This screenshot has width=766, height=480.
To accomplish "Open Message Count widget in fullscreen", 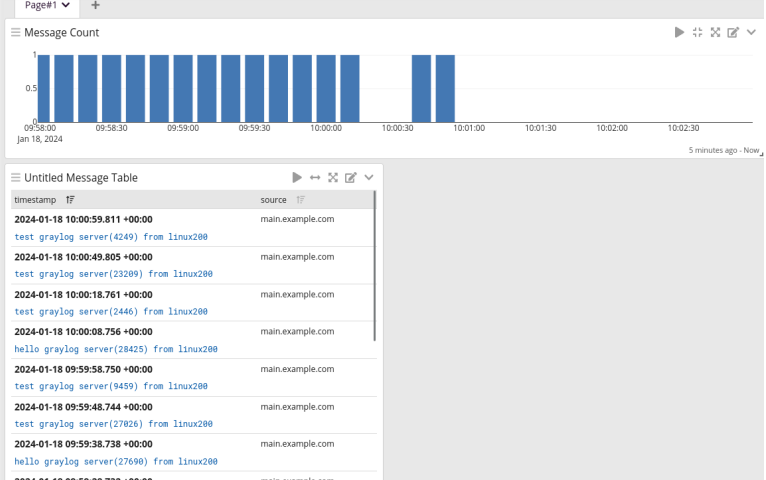I will pos(715,32).
